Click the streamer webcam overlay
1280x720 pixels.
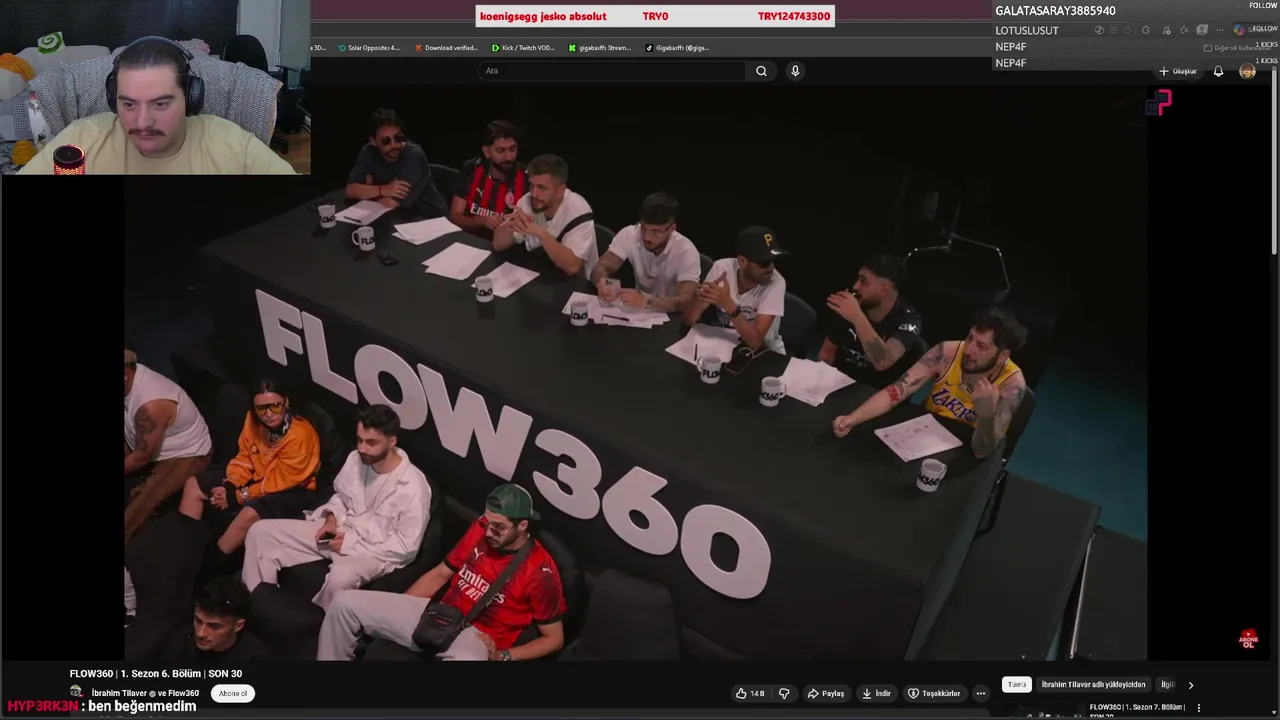[155, 87]
